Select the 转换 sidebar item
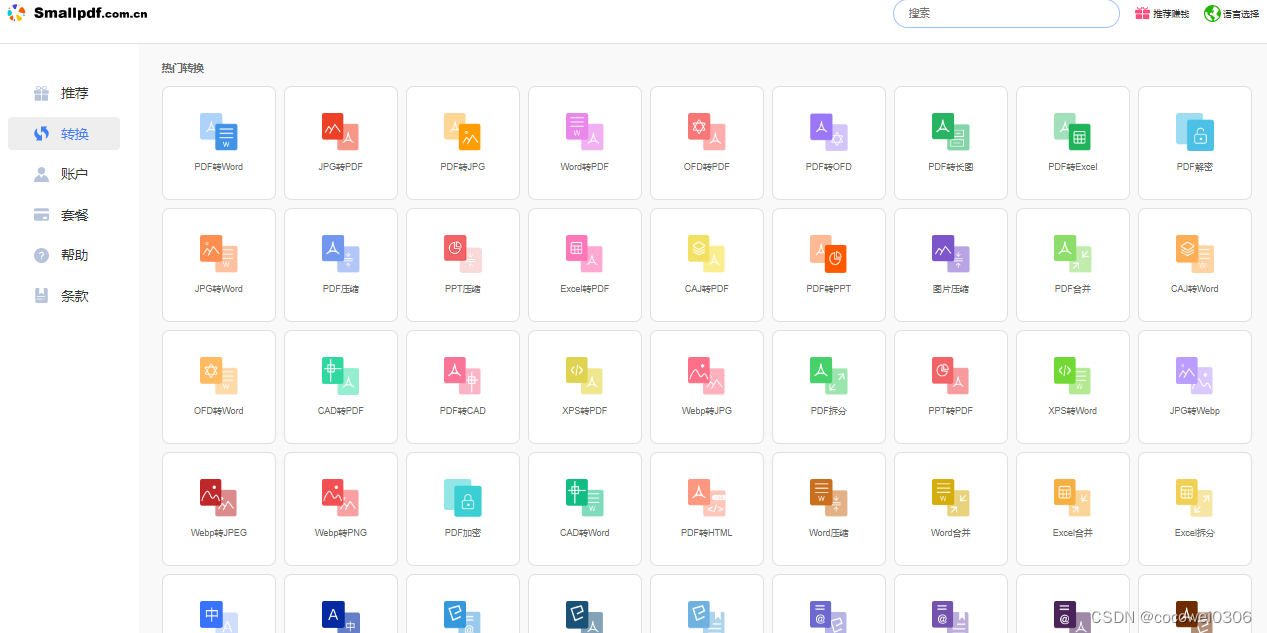This screenshot has height=633, width=1267. point(64,134)
